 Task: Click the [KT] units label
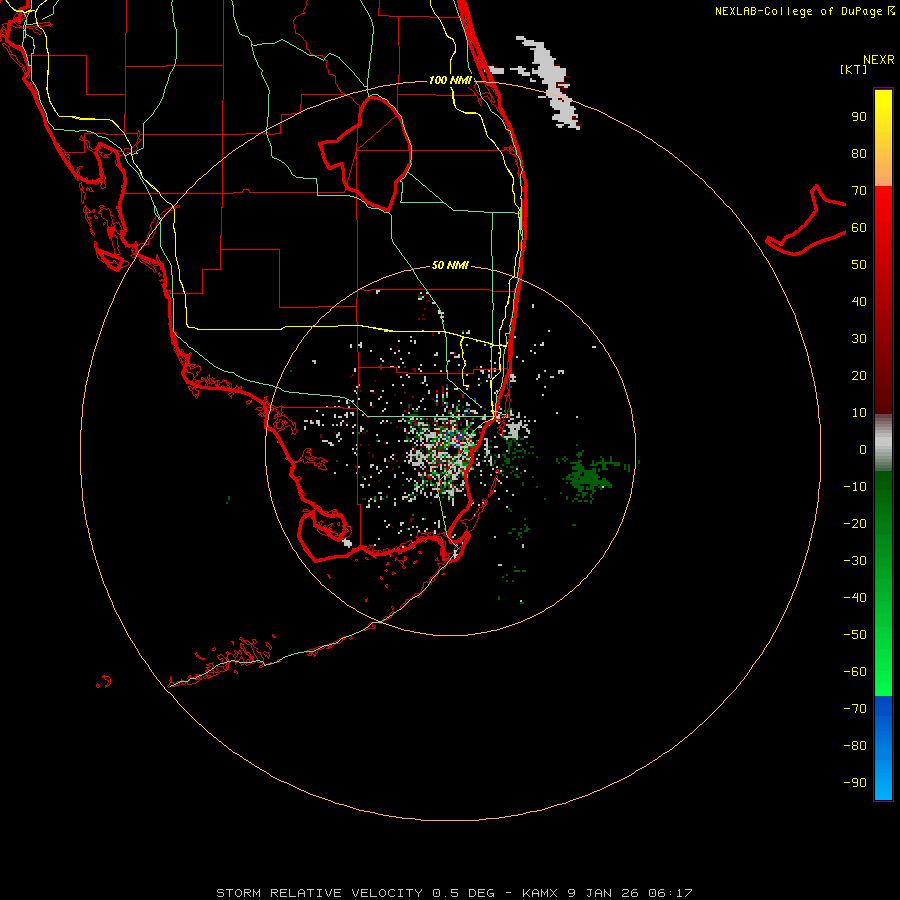pos(853,69)
